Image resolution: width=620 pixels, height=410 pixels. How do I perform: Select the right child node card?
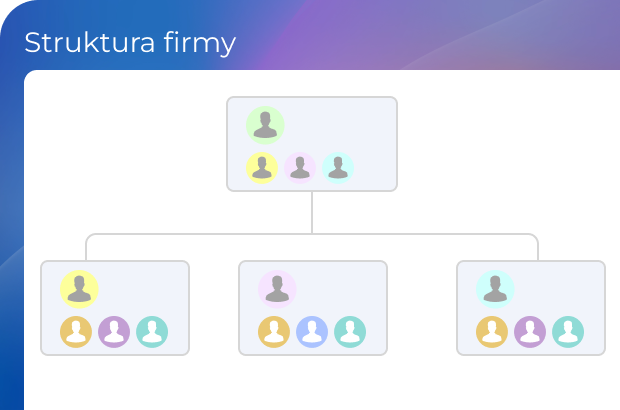(x=531, y=308)
